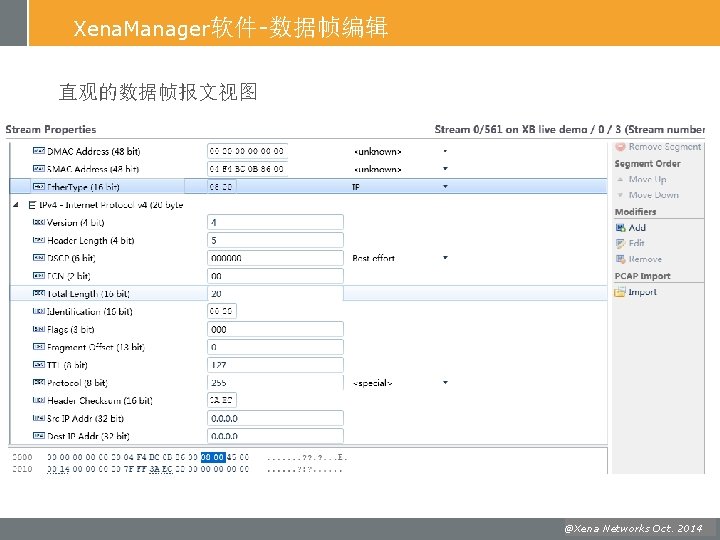Click the ECN field icon
720x540 pixels.
[39, 276]
